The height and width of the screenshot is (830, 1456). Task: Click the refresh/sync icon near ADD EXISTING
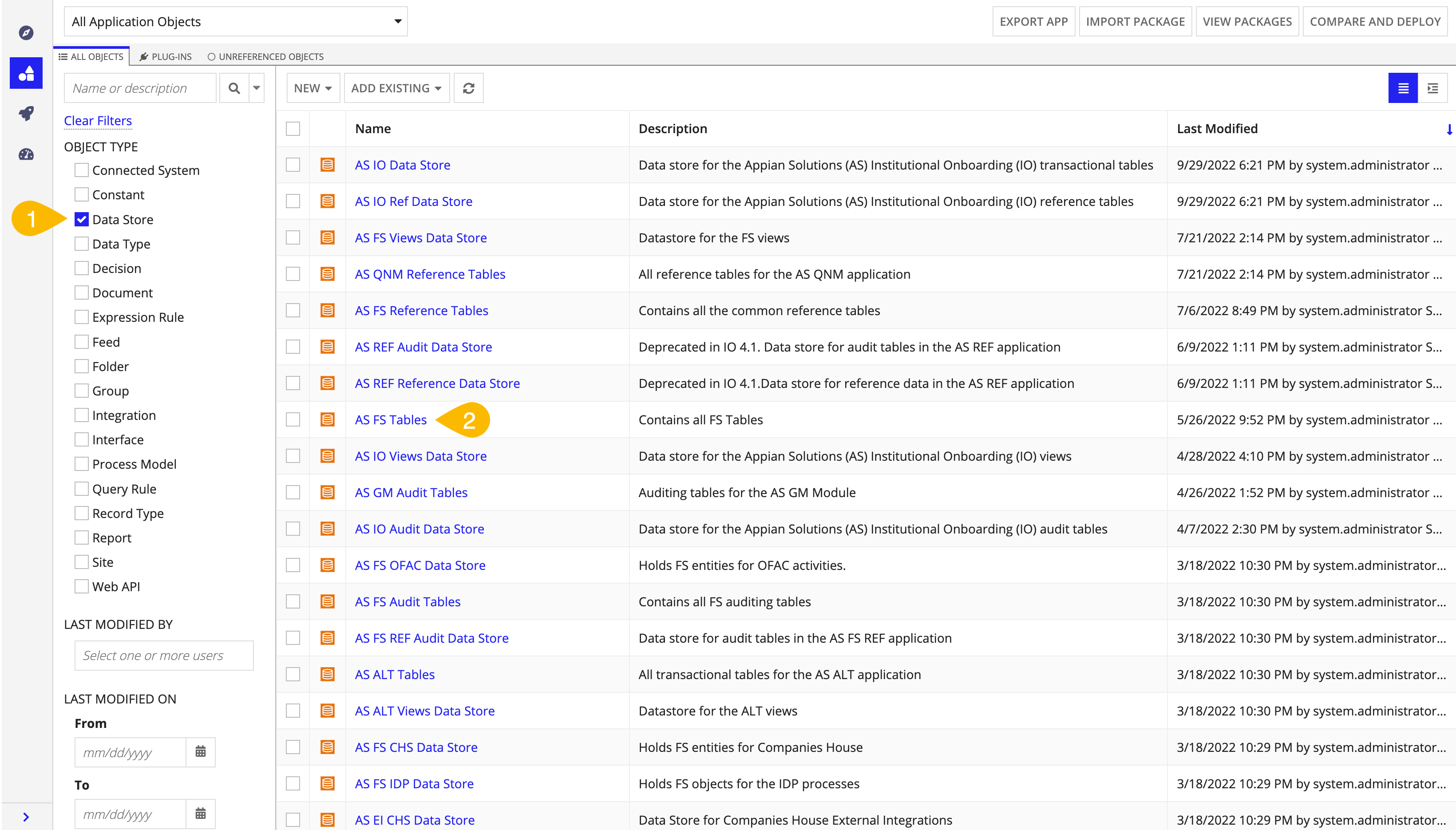pos(469,88)
